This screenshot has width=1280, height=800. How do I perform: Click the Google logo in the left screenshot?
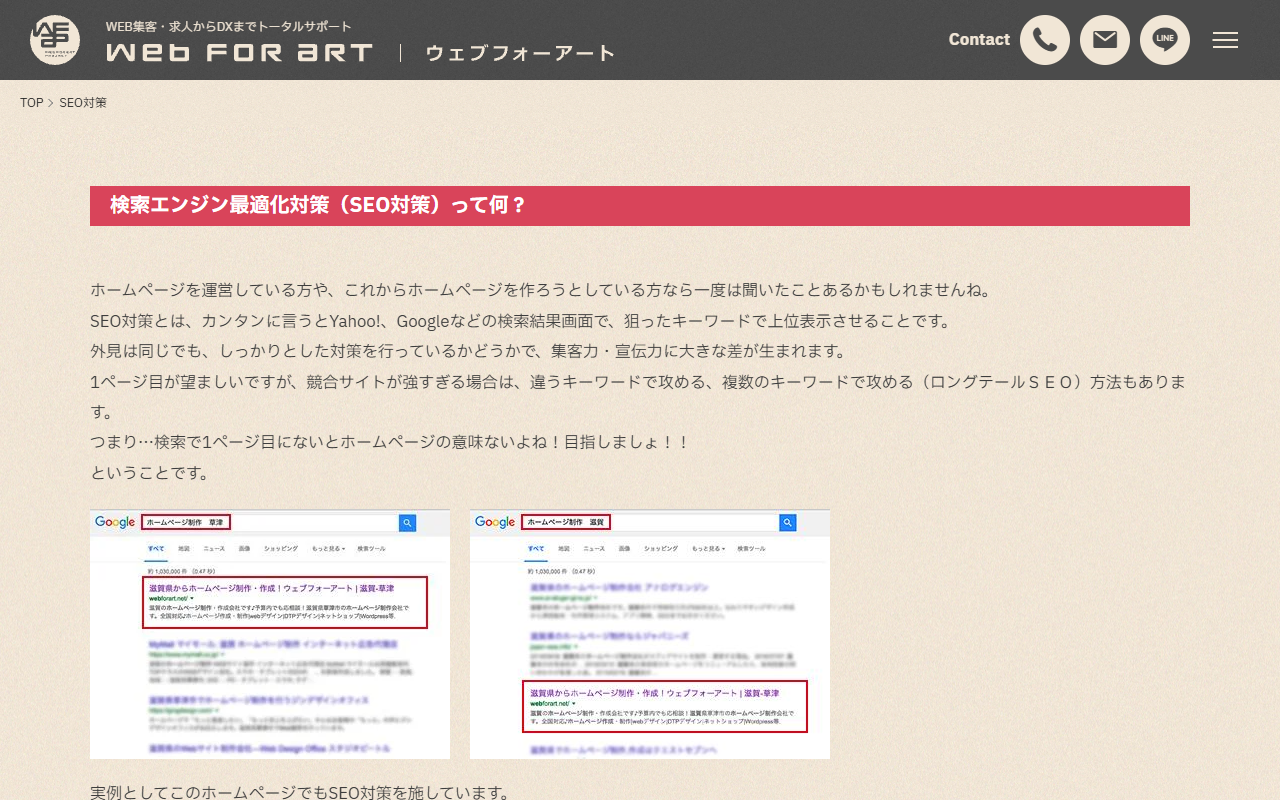(115, 522)
